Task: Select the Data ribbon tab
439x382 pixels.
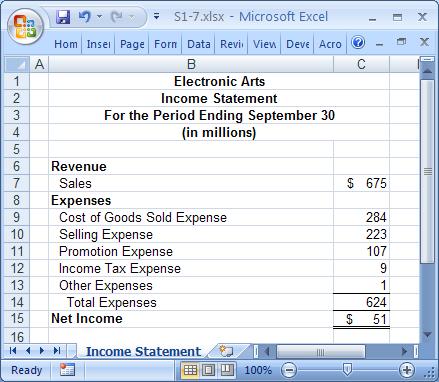Action: (199, 44)
